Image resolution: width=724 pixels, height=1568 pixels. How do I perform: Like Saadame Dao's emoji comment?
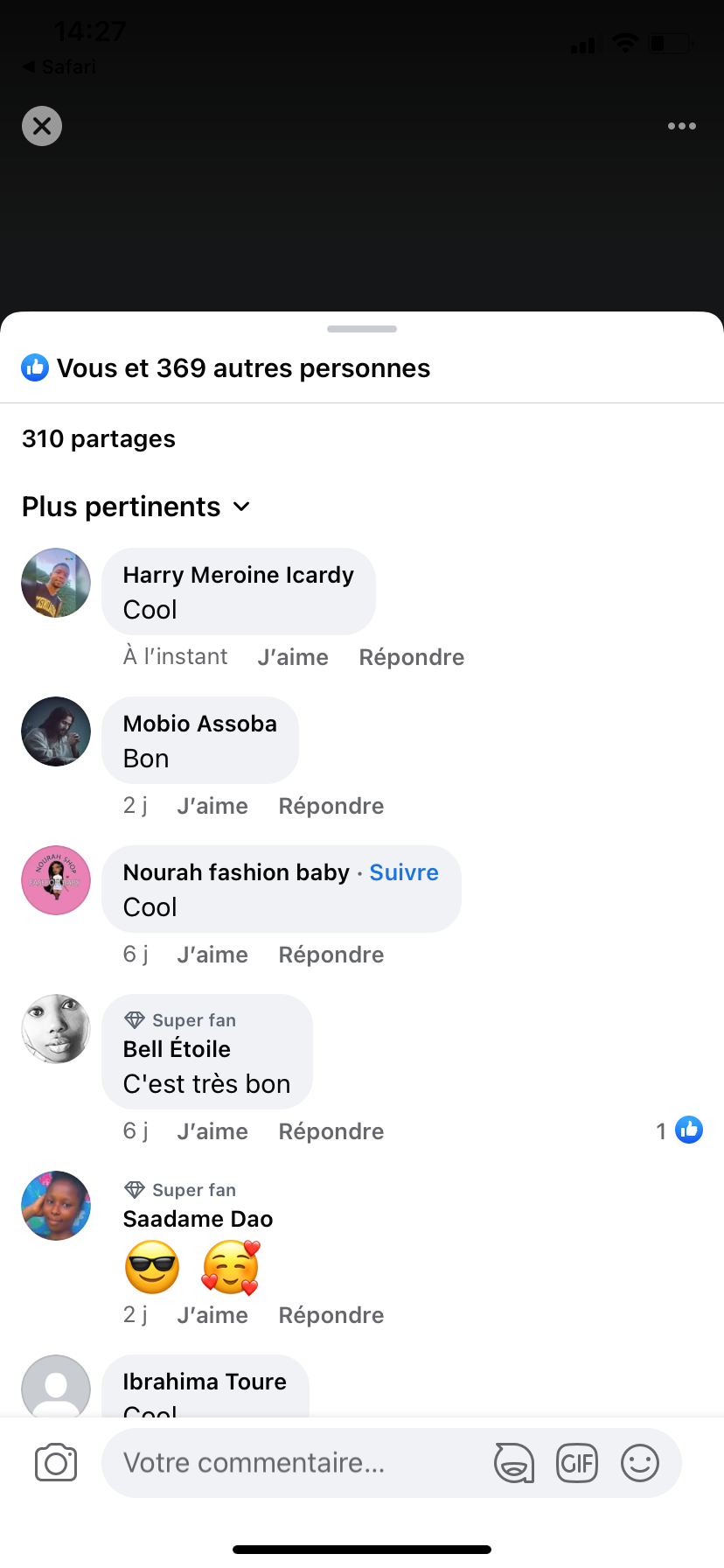point(212,1315)
